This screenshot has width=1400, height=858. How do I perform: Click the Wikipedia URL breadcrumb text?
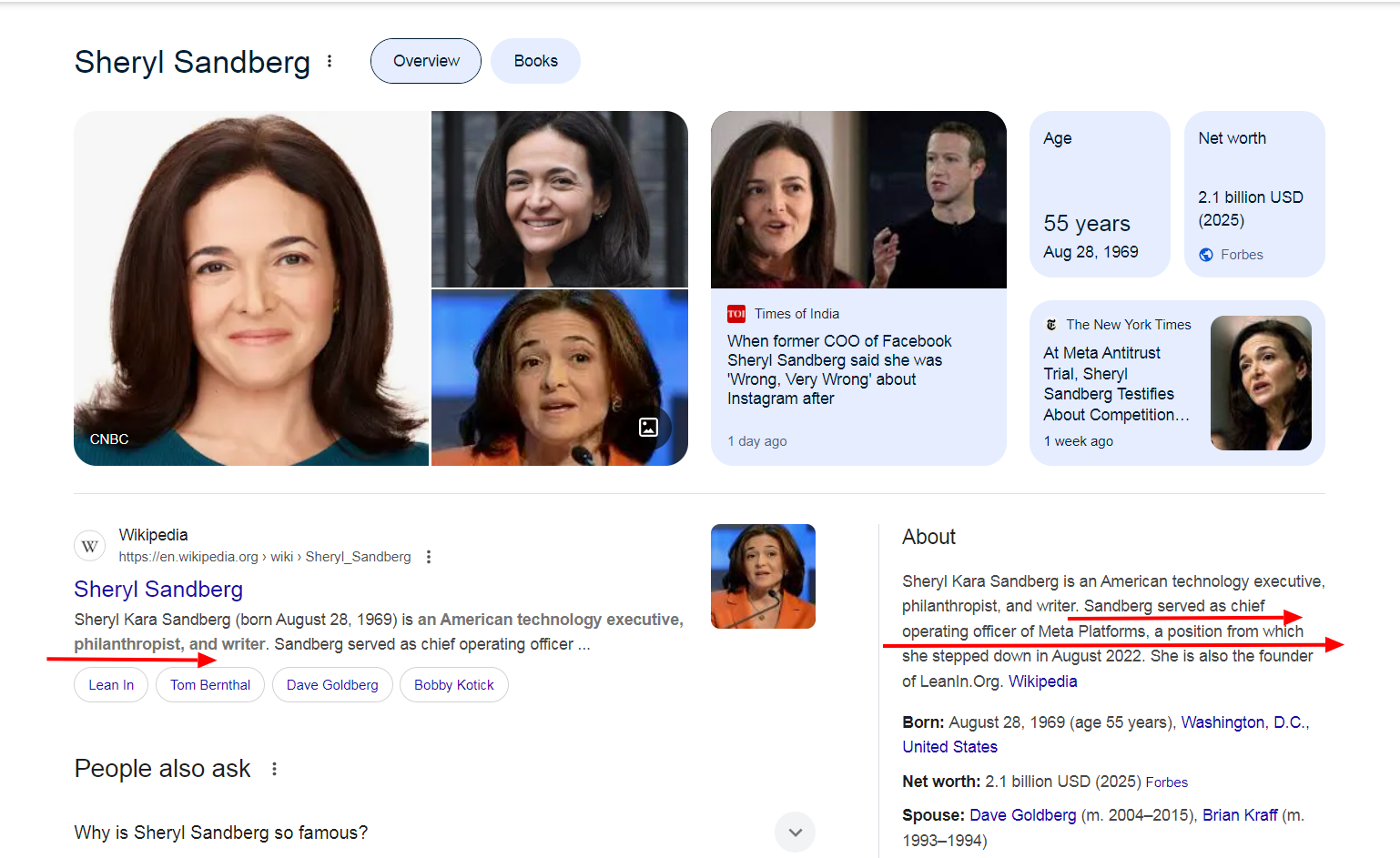[x=265, y=557]
